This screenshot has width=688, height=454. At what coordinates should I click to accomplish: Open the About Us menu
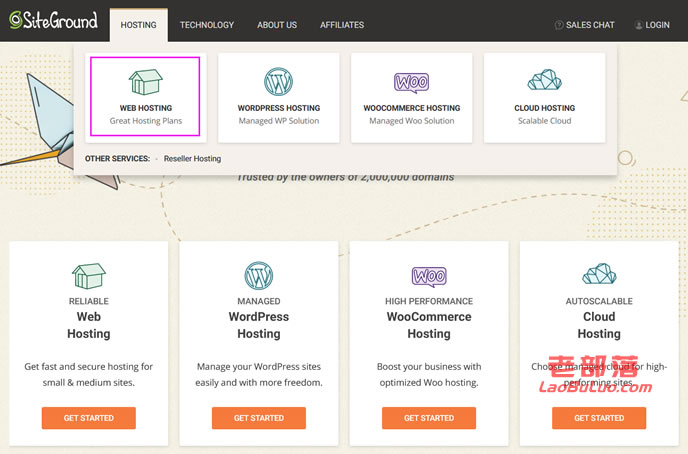pos(277,25)
